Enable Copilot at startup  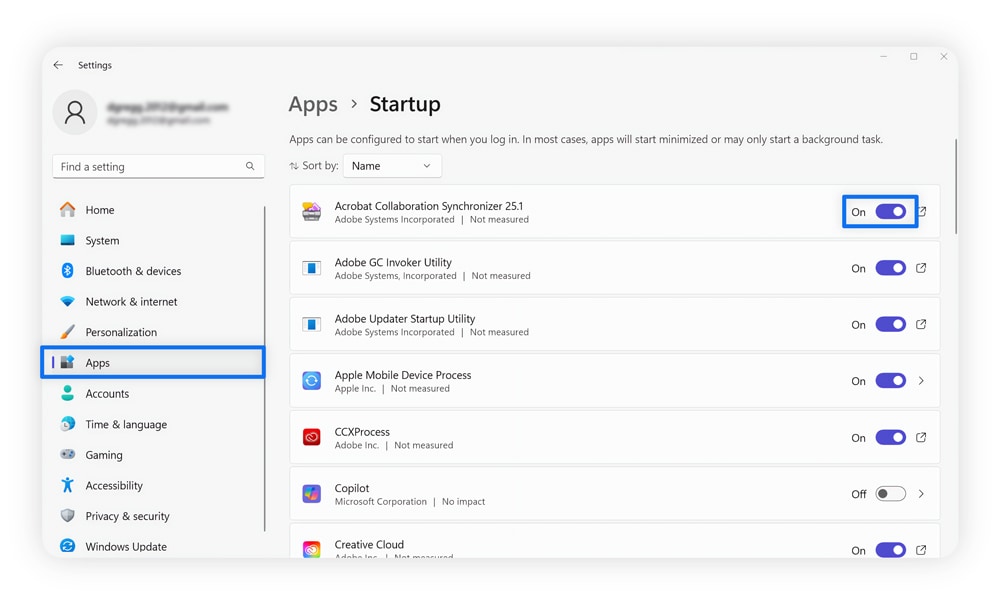click(889, 493)
